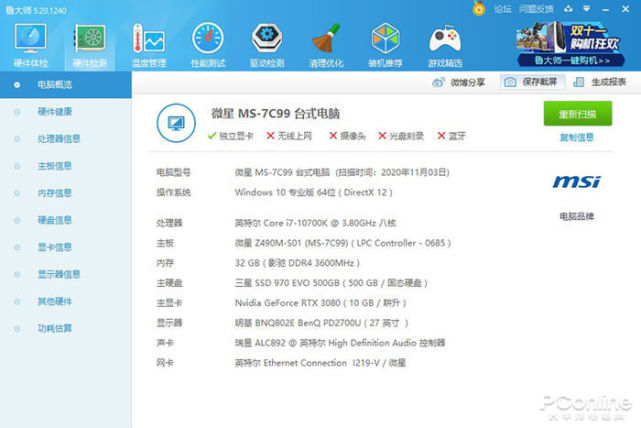The image size is (641, 428).
Task: Click the 32 GB DDR4 3600MHz memory value
Action: point(297,263)
